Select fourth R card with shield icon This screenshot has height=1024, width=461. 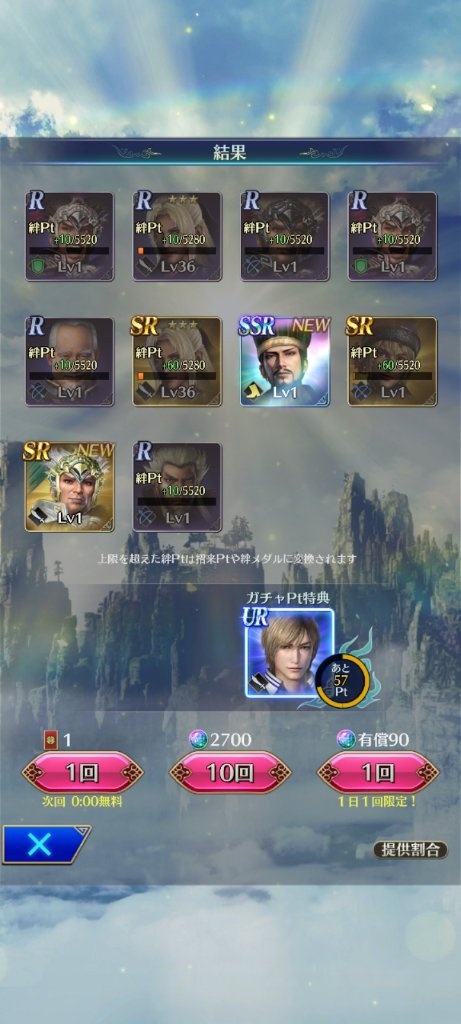point(392,236)
